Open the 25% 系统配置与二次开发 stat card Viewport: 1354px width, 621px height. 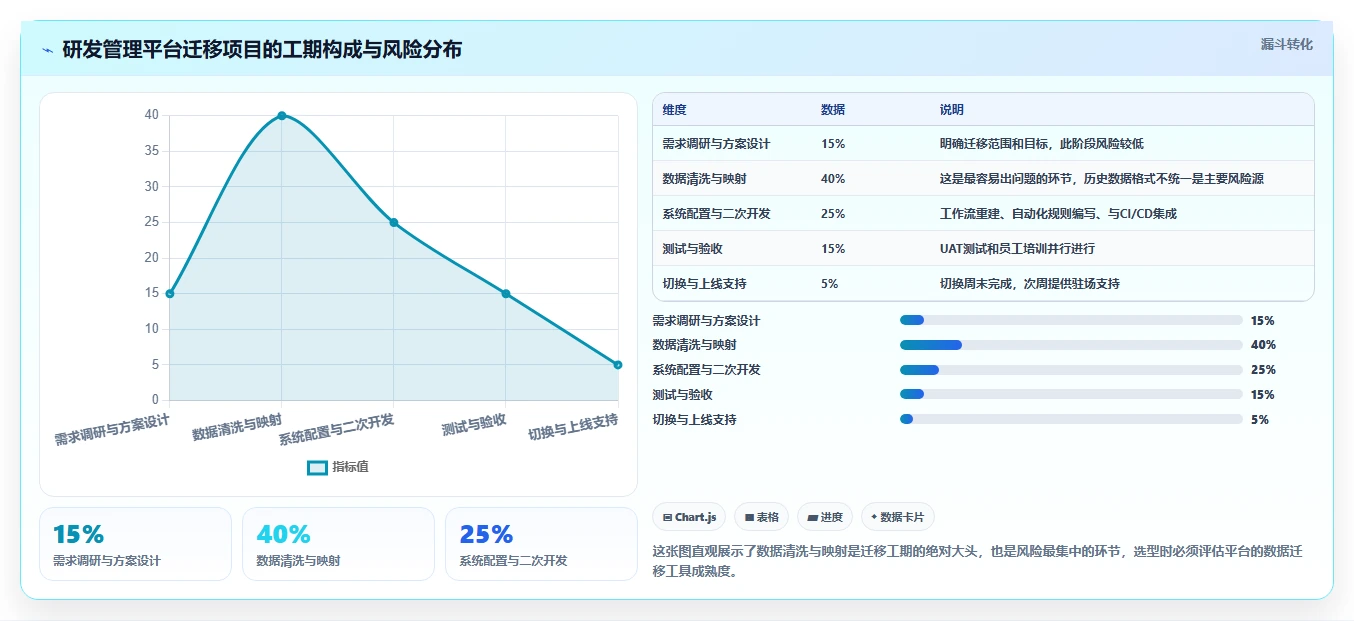click(x=541, y=544)
